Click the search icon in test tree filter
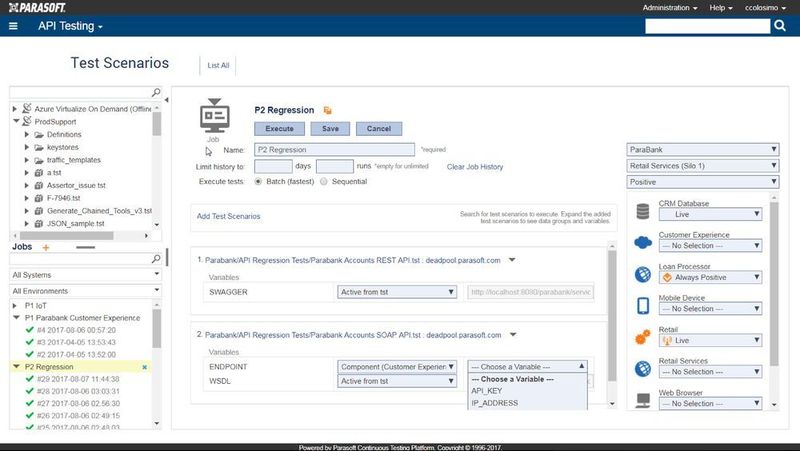 point(156,92)
